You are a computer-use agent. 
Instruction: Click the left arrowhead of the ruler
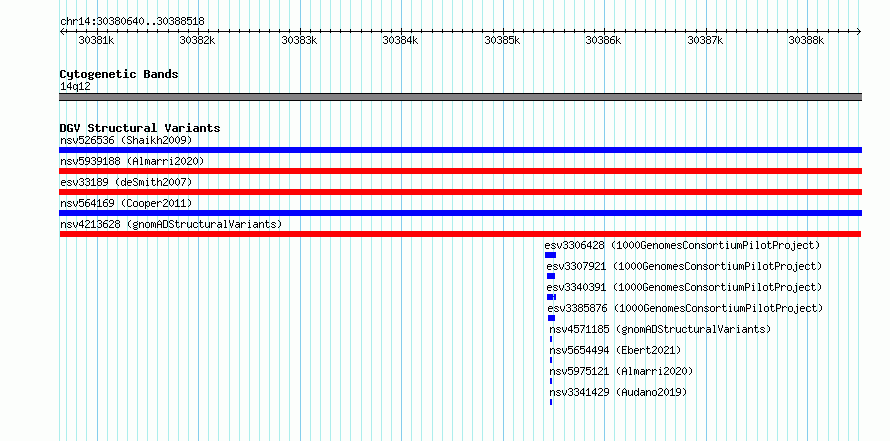62,31
